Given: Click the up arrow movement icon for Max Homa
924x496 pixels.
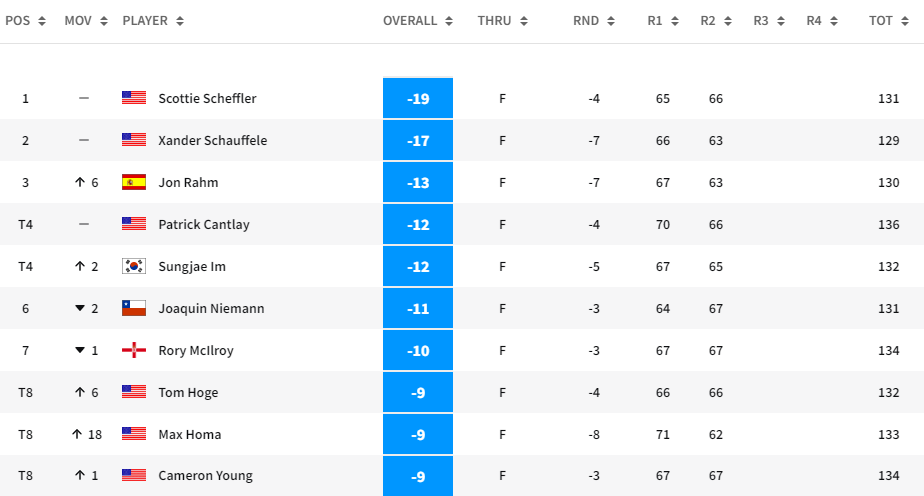Looking at the screenshot, I should (77, 434).
